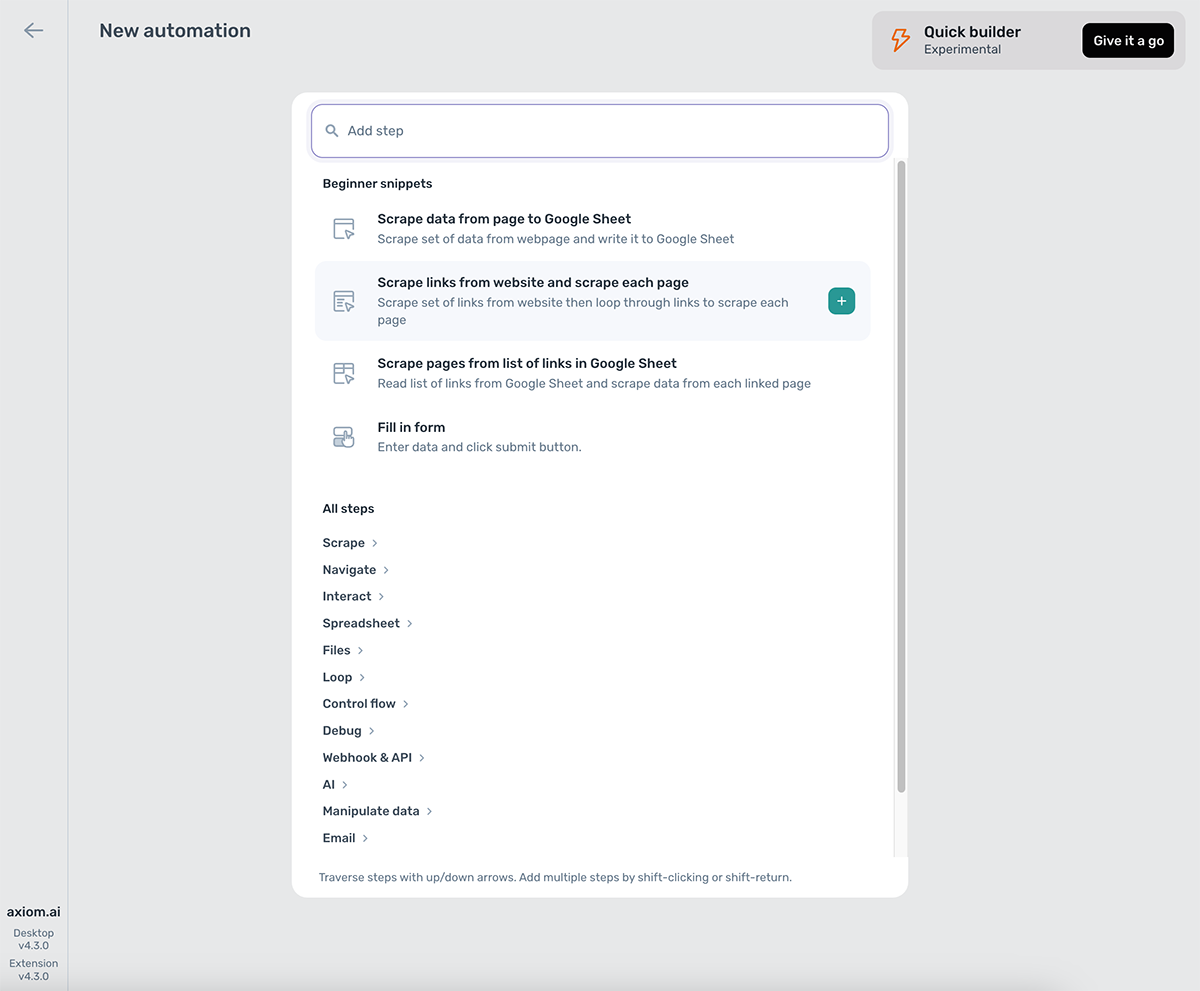Expand the Spreadsheet steps category
The width and height of the screenshot is (1200, 991).
368,623
